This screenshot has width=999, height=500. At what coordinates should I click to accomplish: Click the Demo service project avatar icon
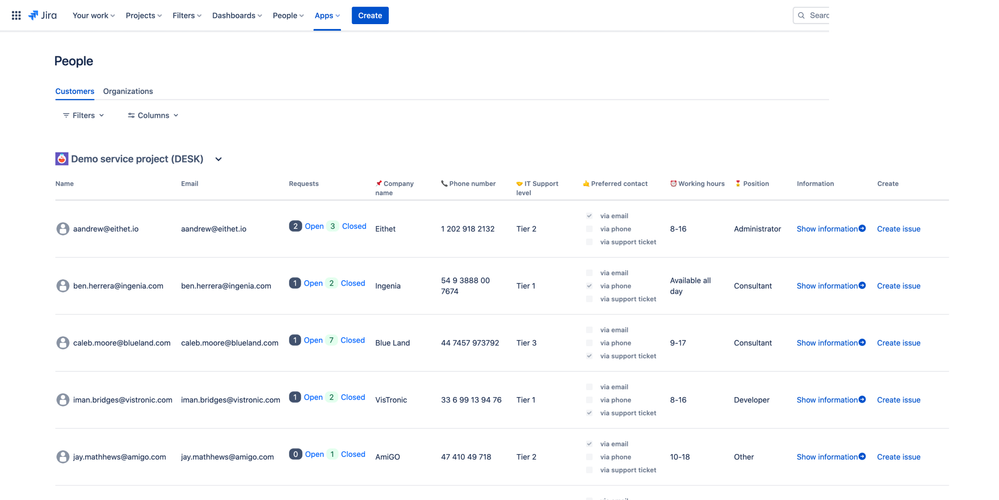pos(62,159)
